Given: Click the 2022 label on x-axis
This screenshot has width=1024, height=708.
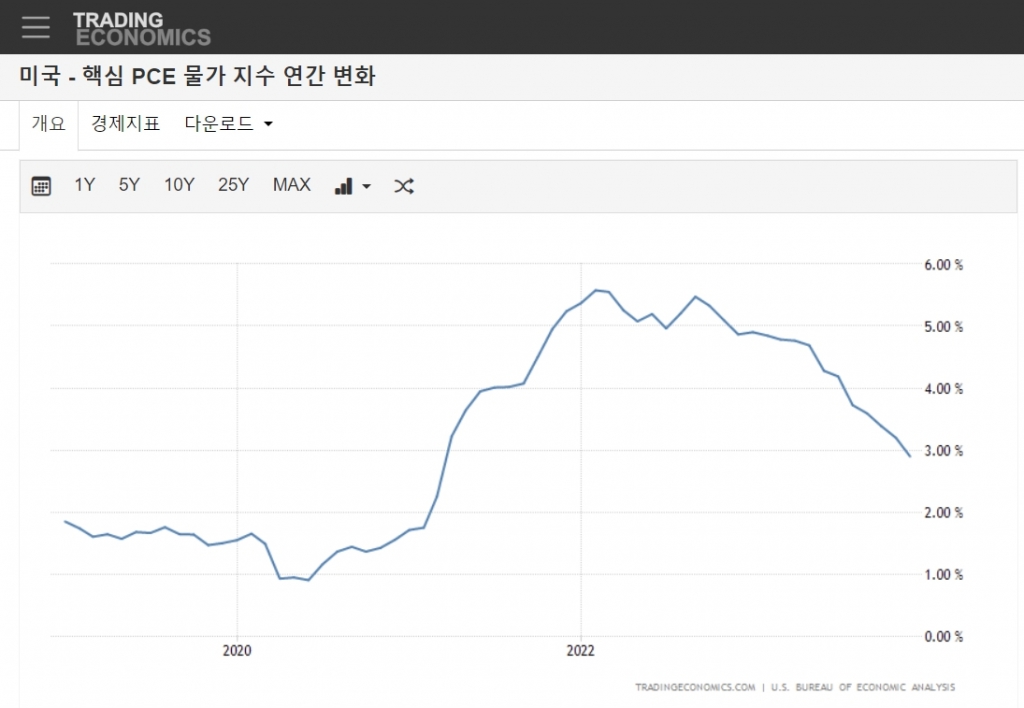Looking at the screenshot, I should (580, 650).
